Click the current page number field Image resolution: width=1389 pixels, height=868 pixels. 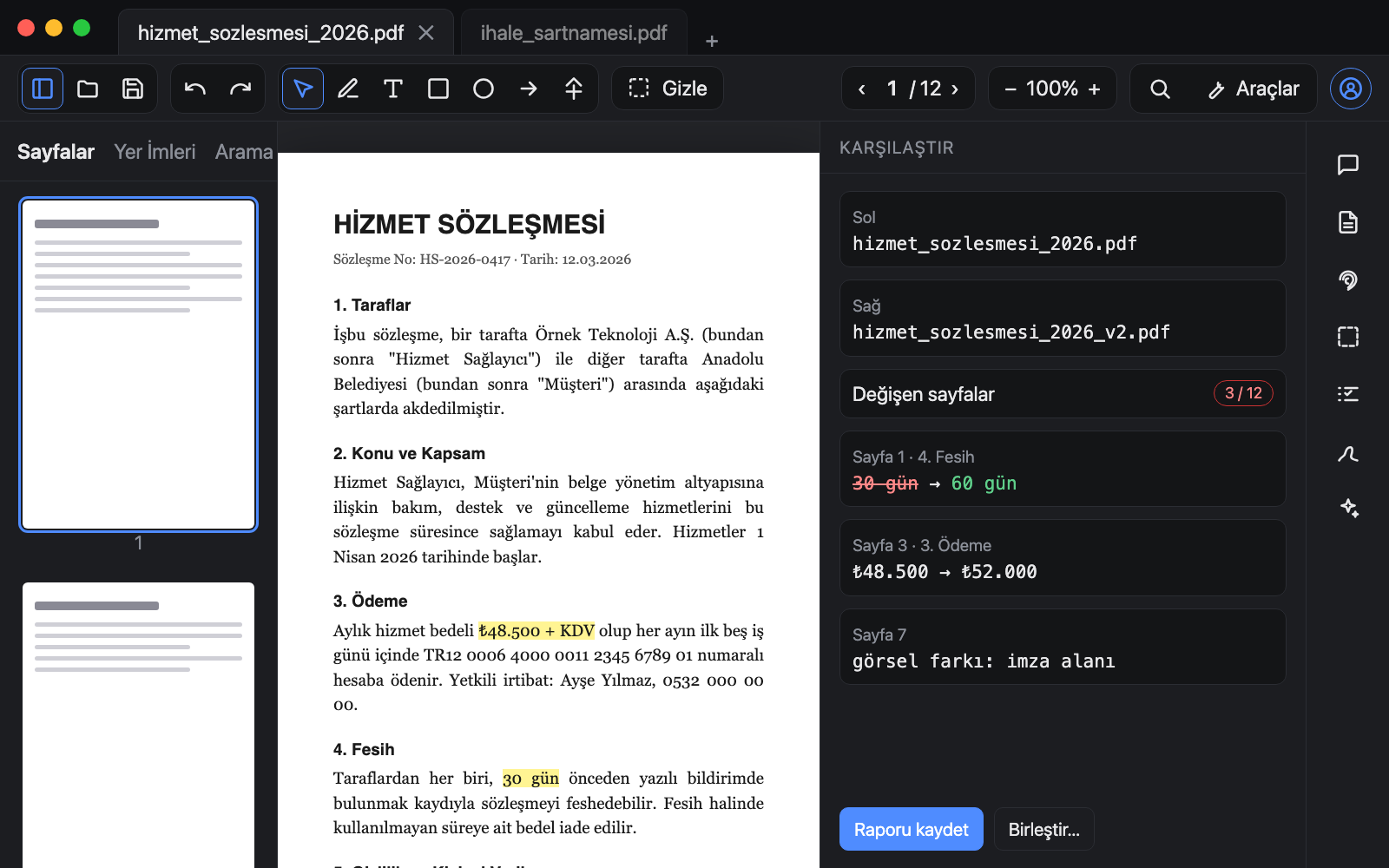click(x=892, y=89)
